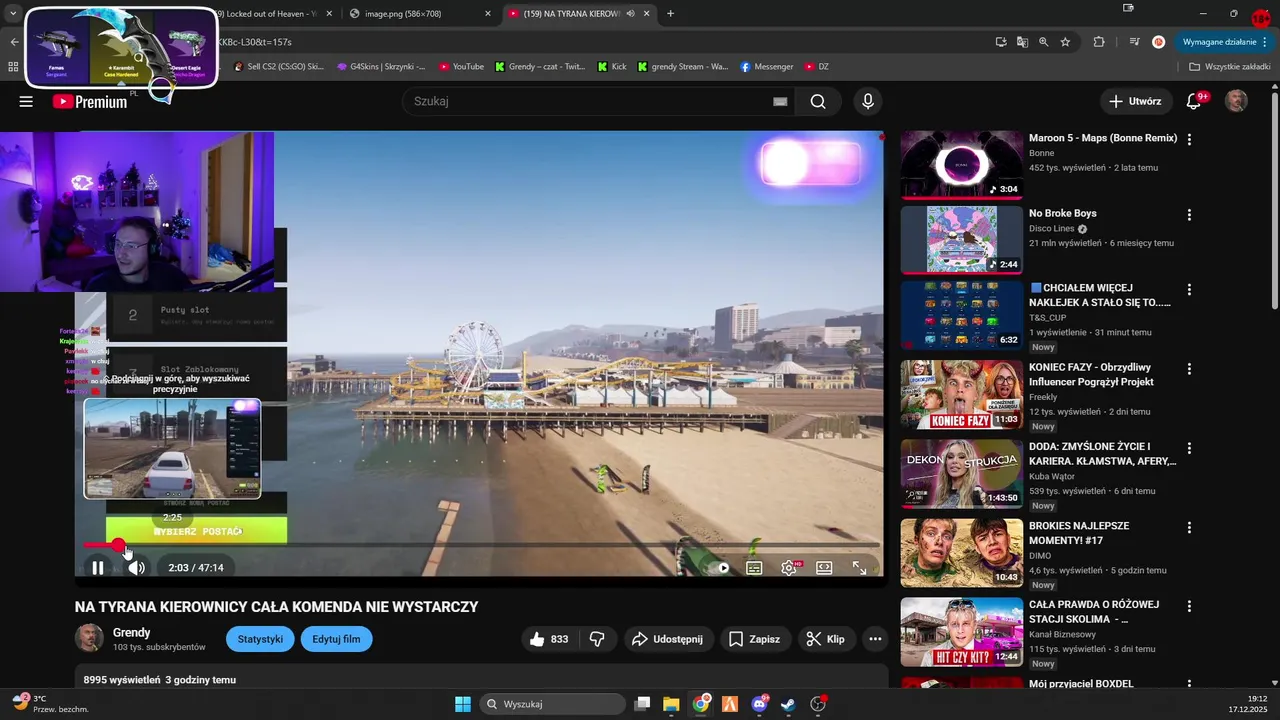Viewport: 1280px width, 720px height.
Task: Mute the video with the speaker icon
Action: [136, 568]
